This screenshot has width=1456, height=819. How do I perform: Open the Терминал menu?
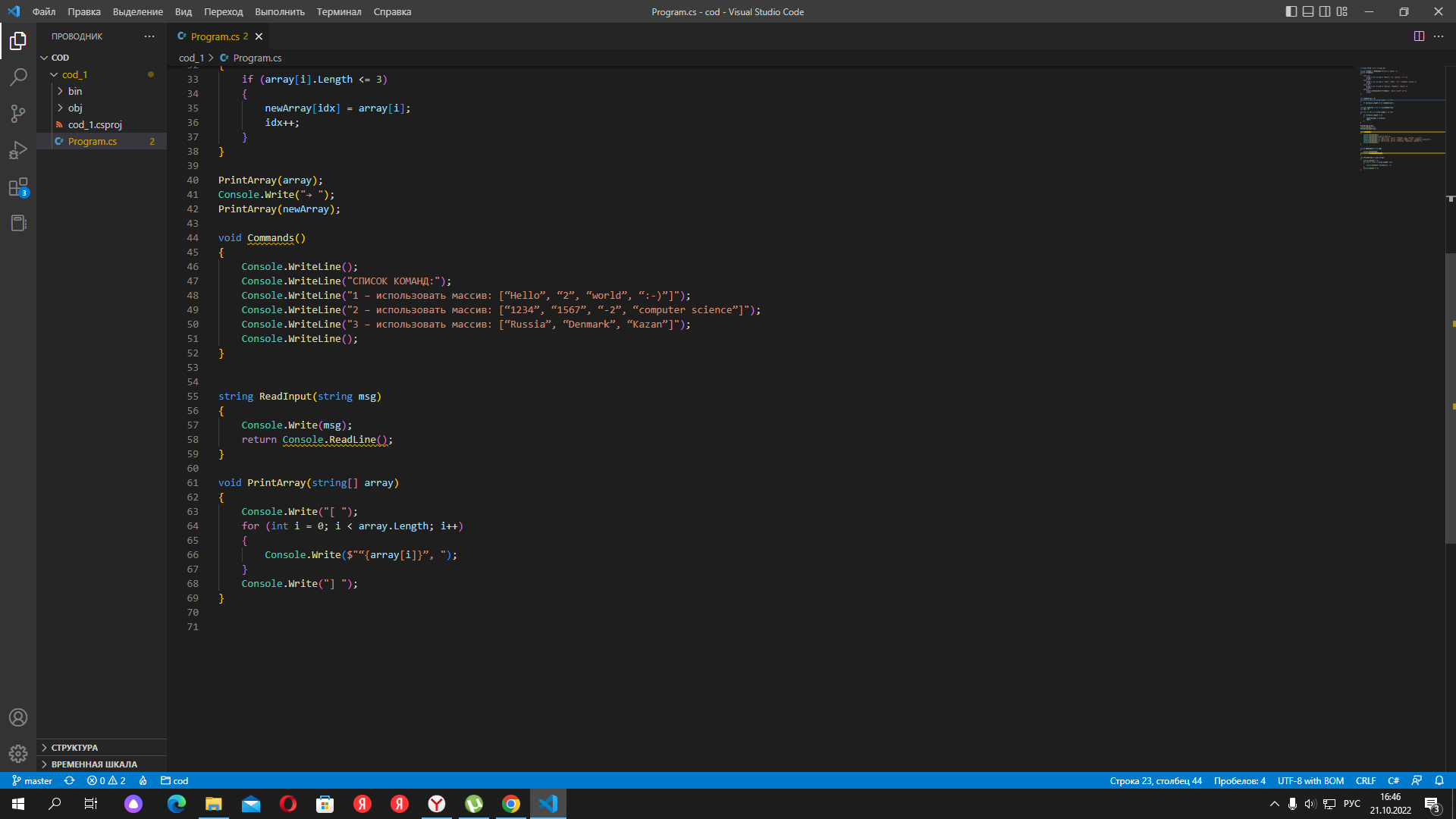point(338,11)
